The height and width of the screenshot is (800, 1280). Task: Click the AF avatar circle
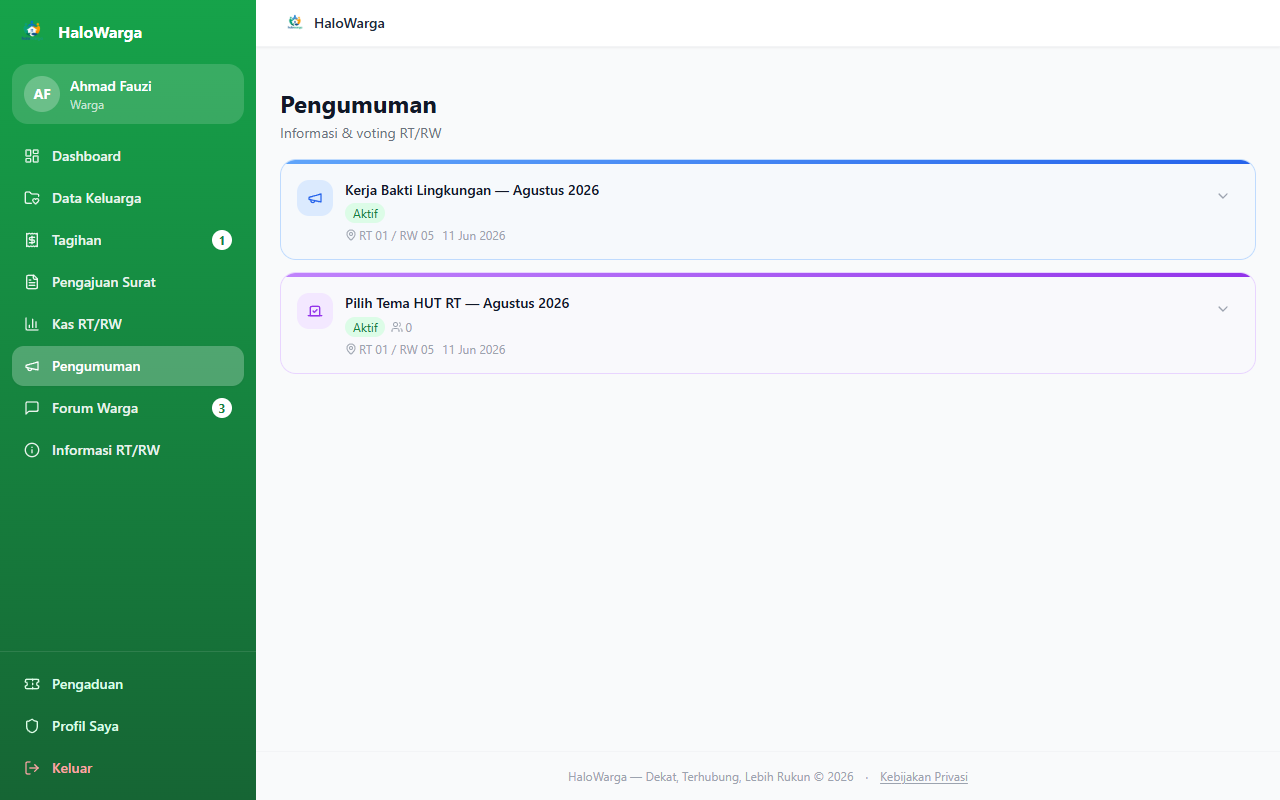pos(42,94)
